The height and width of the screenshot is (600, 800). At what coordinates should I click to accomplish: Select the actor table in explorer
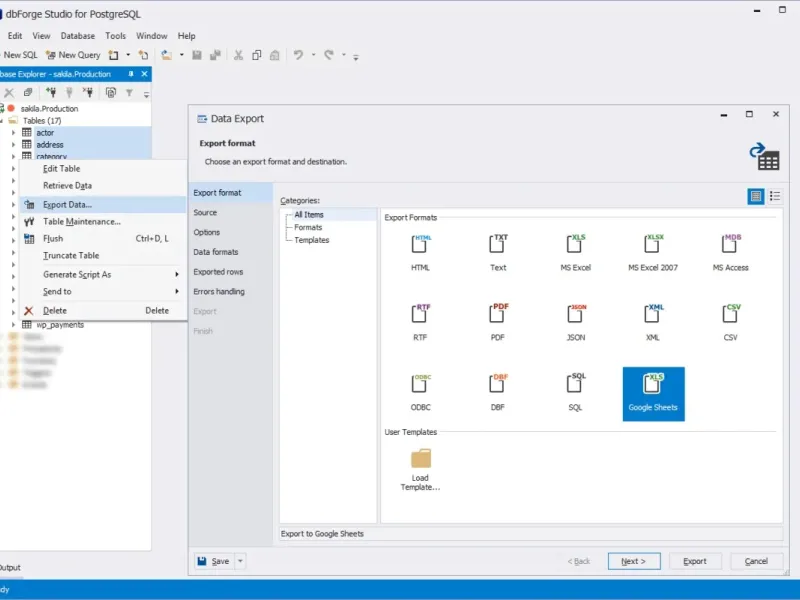45,133
